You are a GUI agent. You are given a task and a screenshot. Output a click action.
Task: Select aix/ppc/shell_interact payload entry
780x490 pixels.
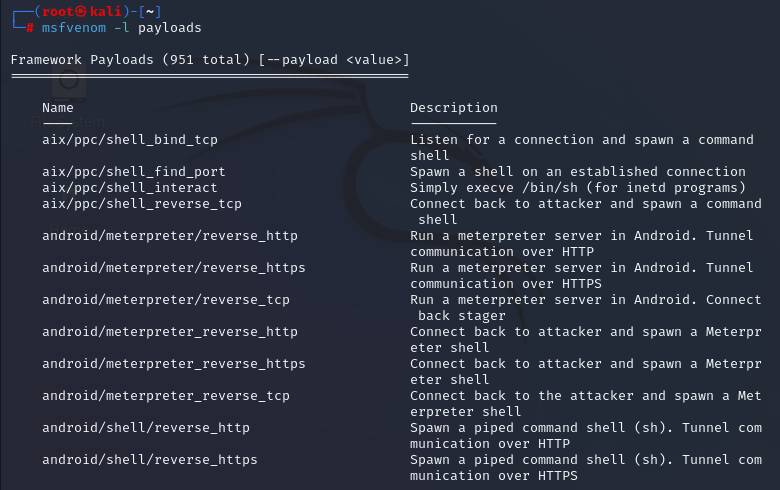click(130, 188)
